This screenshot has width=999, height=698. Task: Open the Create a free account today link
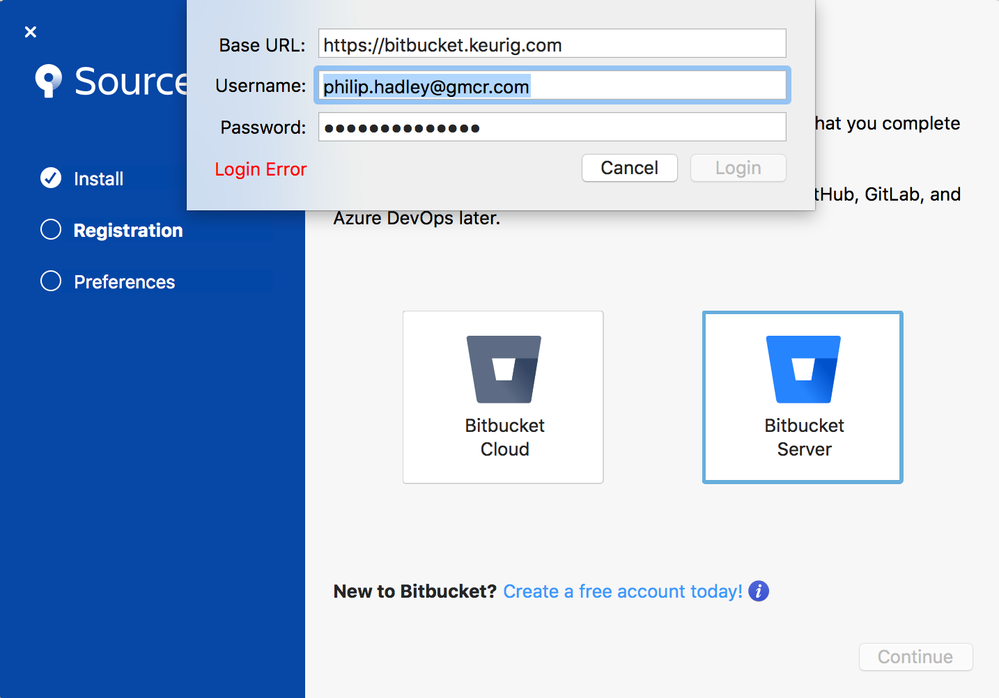[622, 592]
